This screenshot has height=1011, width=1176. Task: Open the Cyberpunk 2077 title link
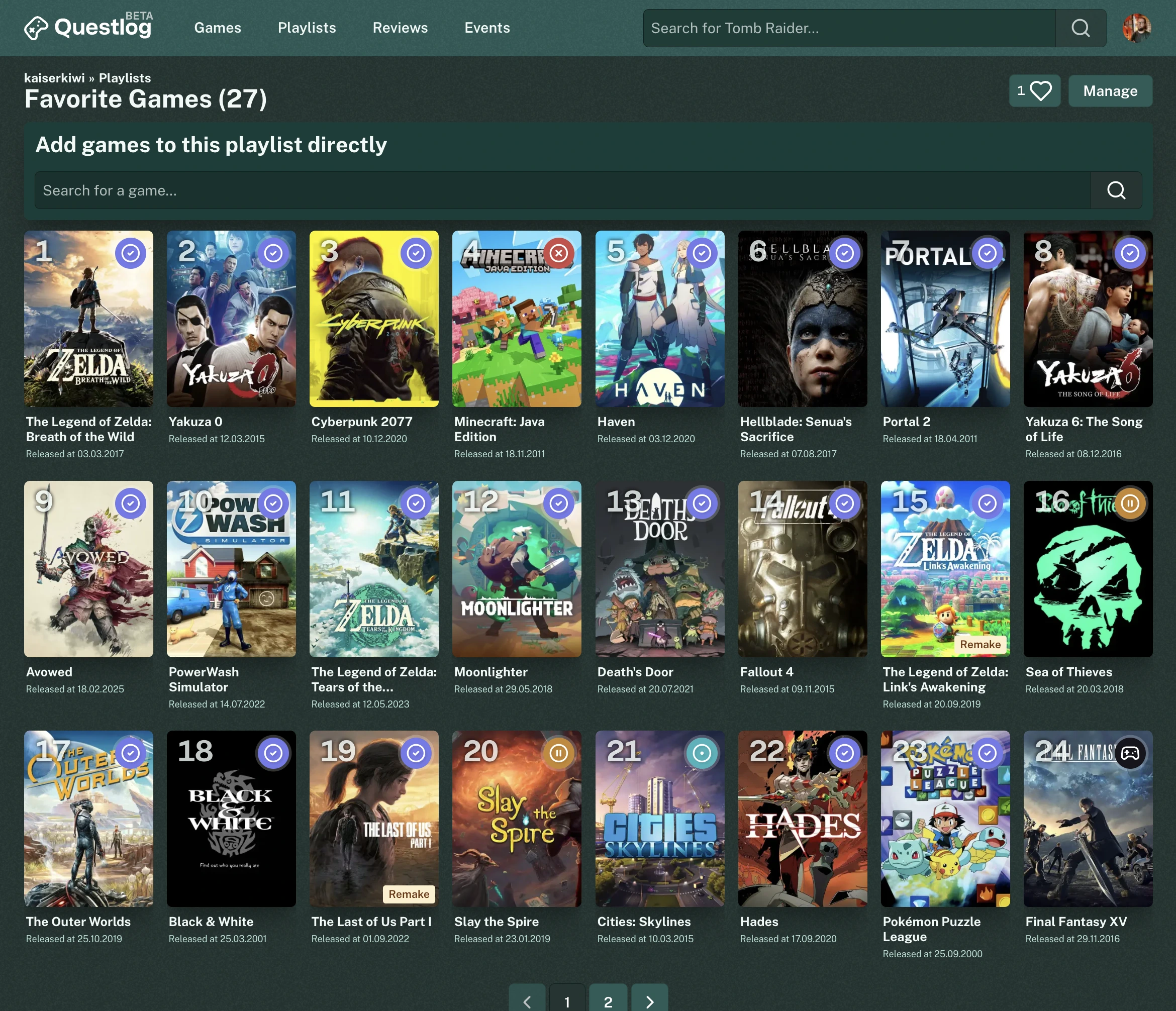pos(361,422)
